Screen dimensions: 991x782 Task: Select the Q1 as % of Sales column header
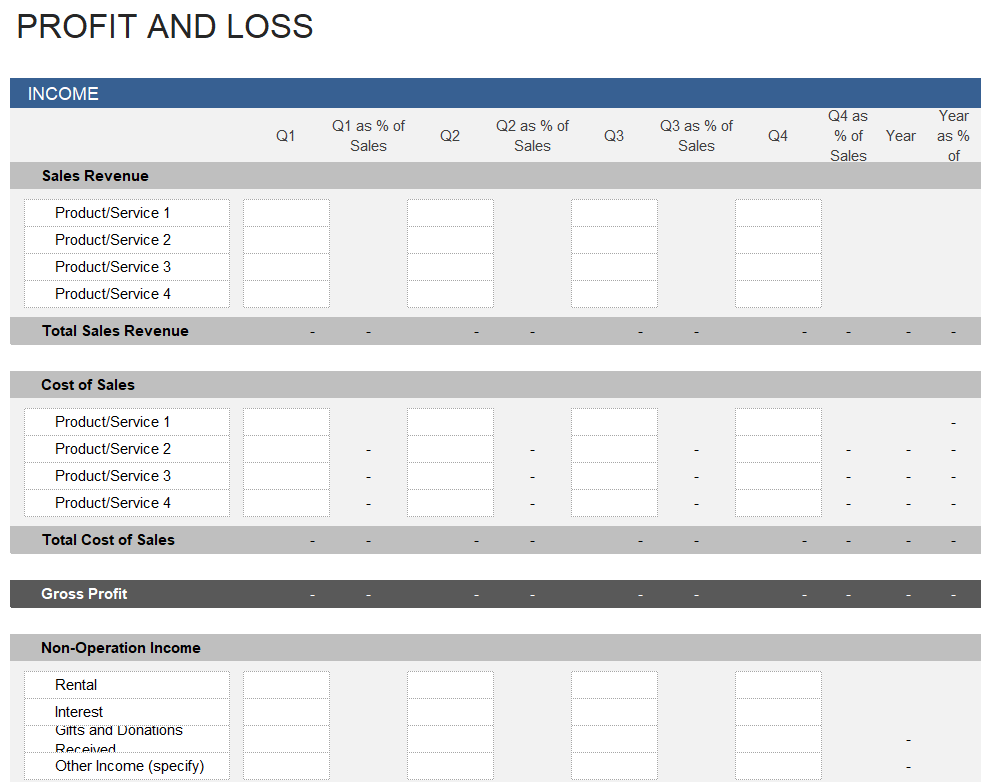368,136
